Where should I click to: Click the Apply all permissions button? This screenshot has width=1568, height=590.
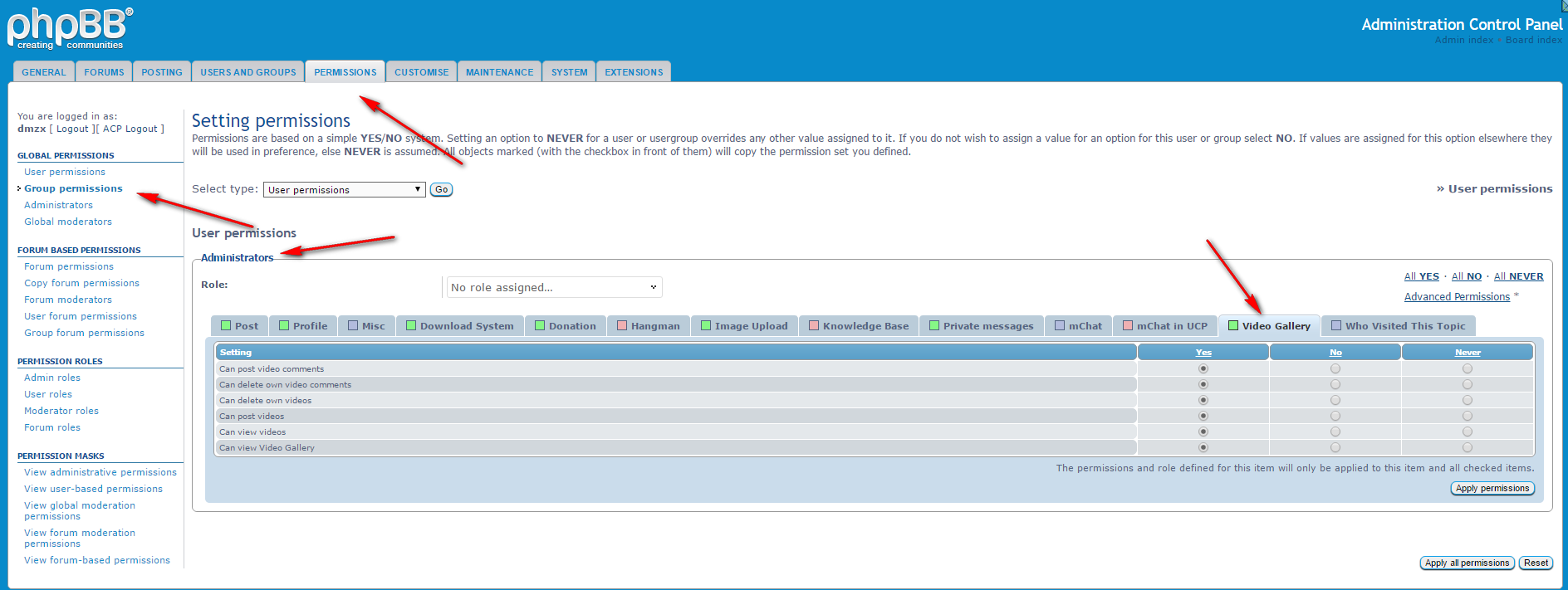(x=1467, y=563)
